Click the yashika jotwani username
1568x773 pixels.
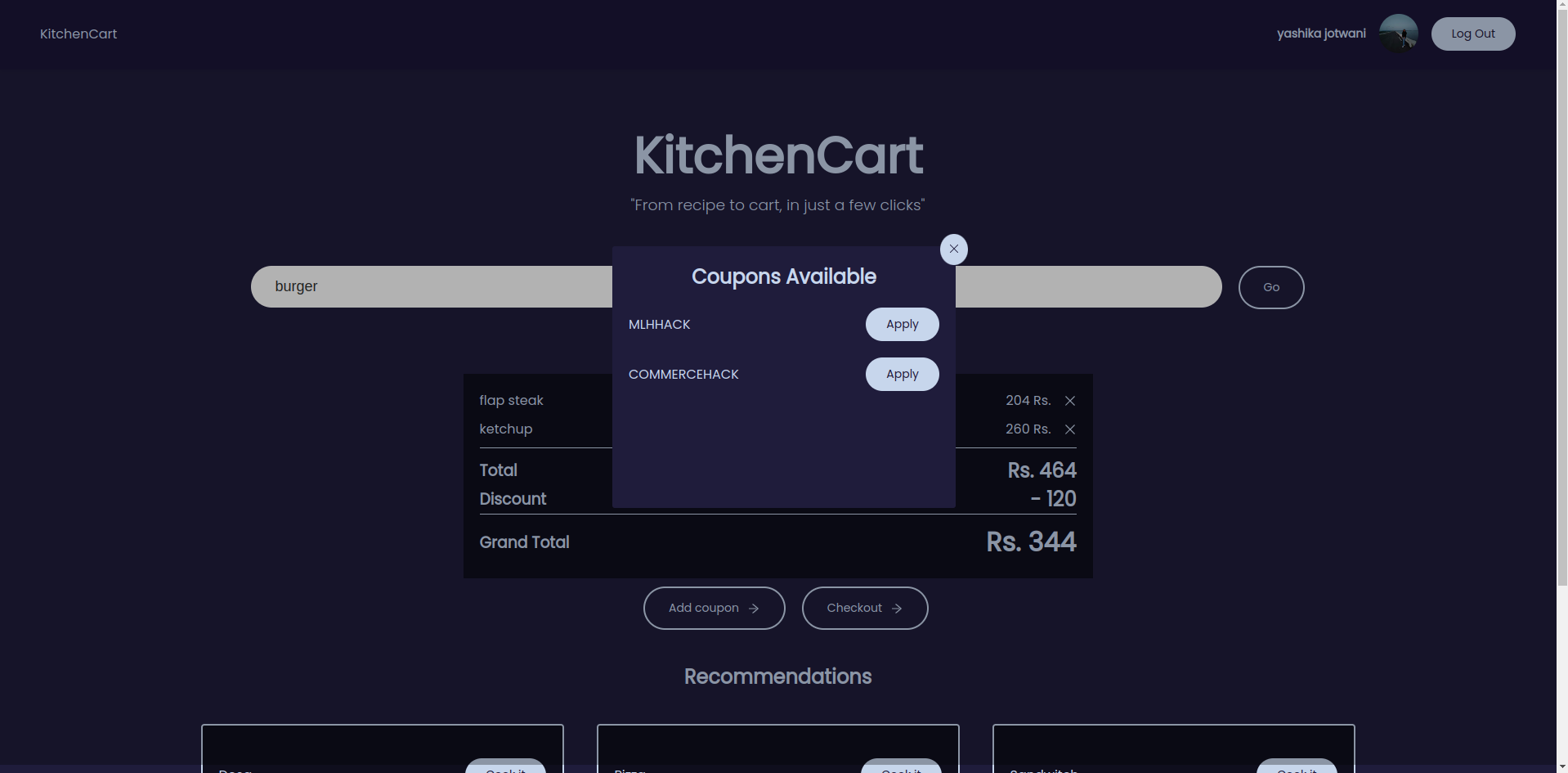[1320, 33]
